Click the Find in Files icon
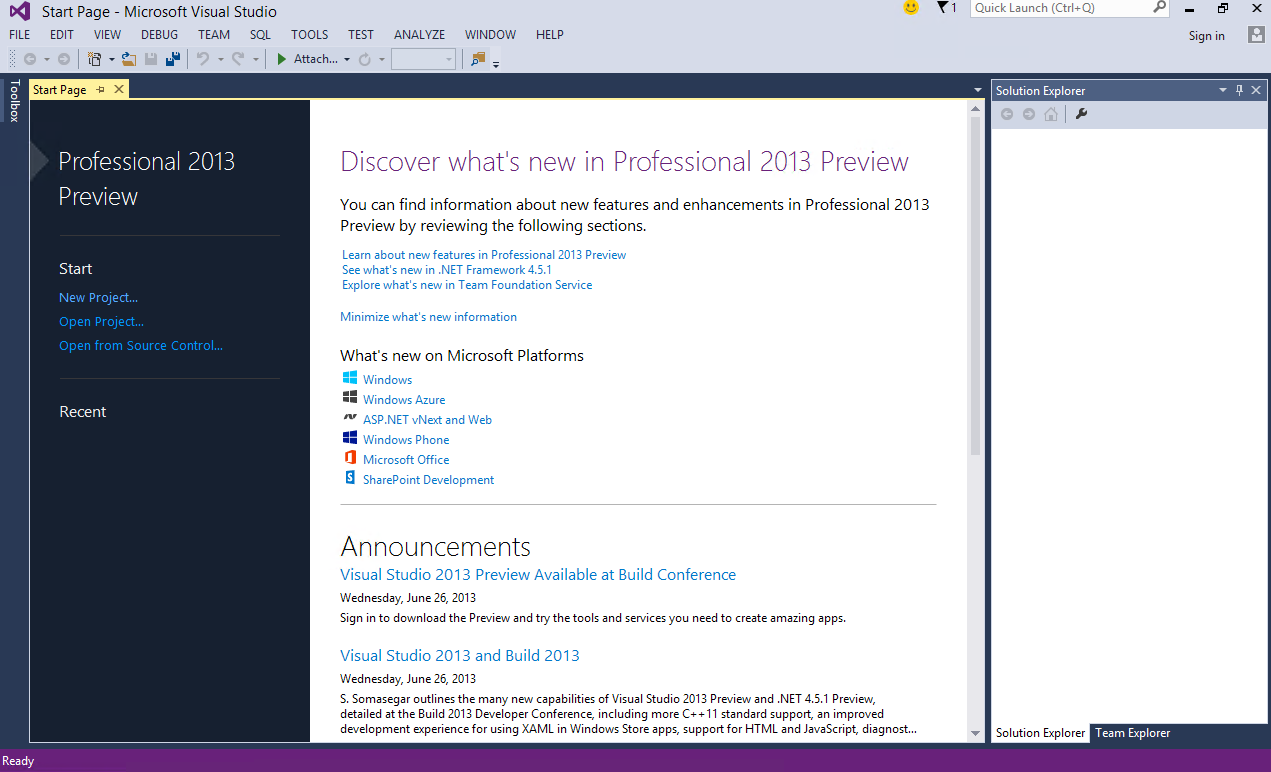The height and width of the screenshot is (772, 1271). [478, 59]
